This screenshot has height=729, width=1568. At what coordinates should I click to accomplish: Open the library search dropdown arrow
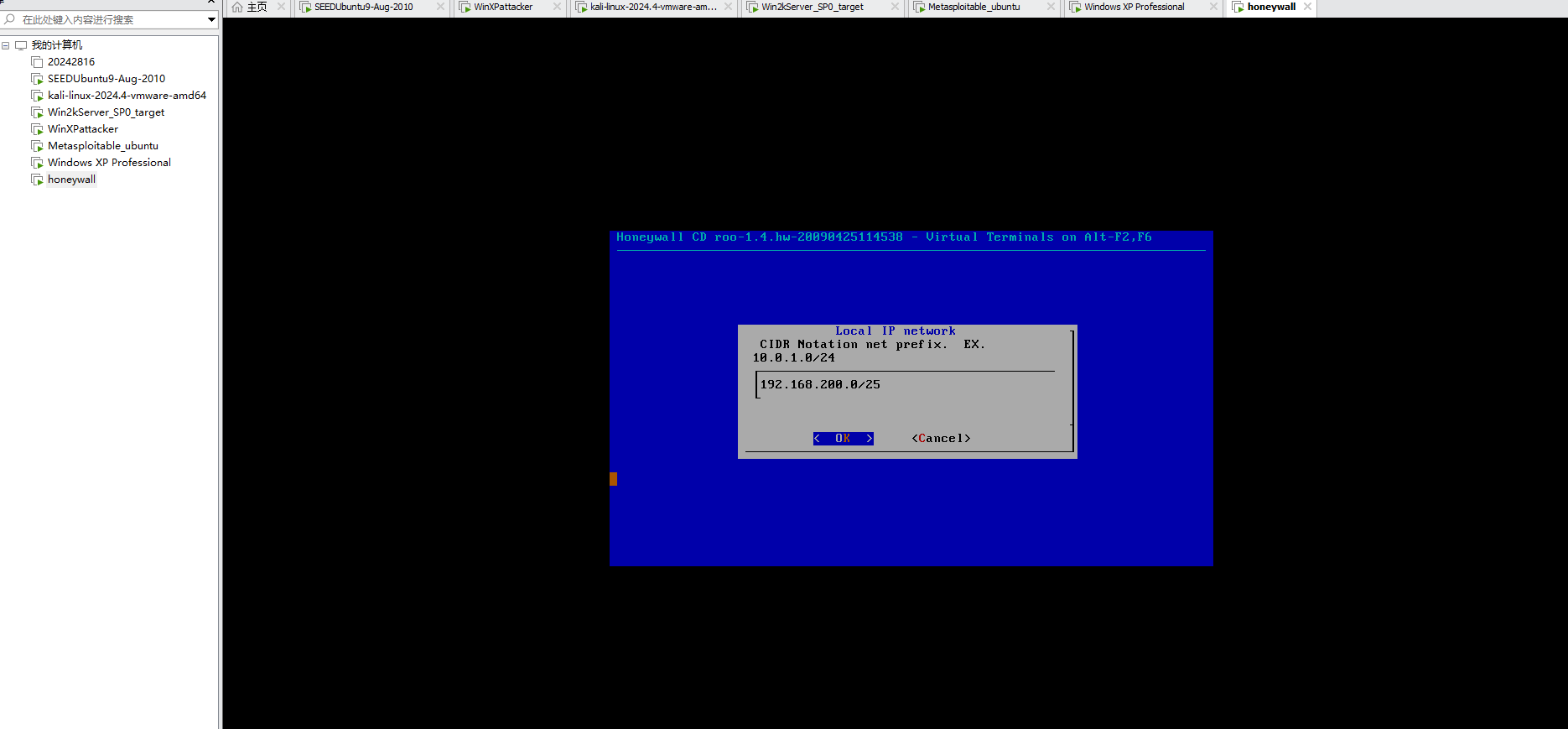(x=211, y=19)
